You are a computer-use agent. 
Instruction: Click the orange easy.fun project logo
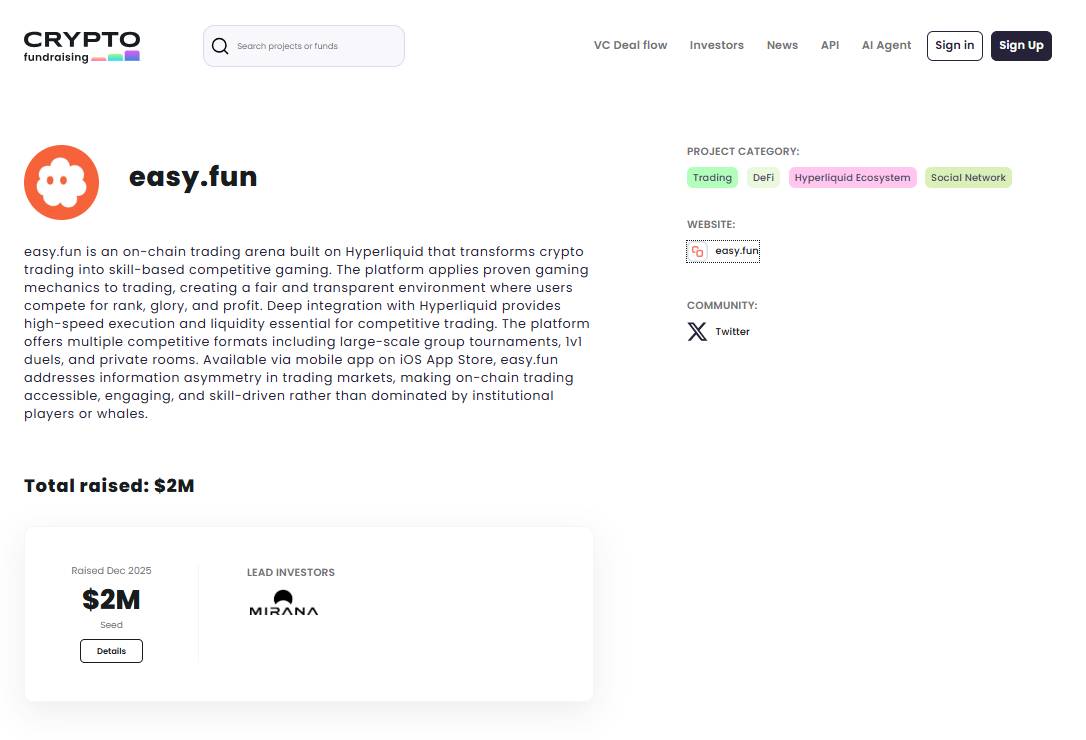click(61, 182)
